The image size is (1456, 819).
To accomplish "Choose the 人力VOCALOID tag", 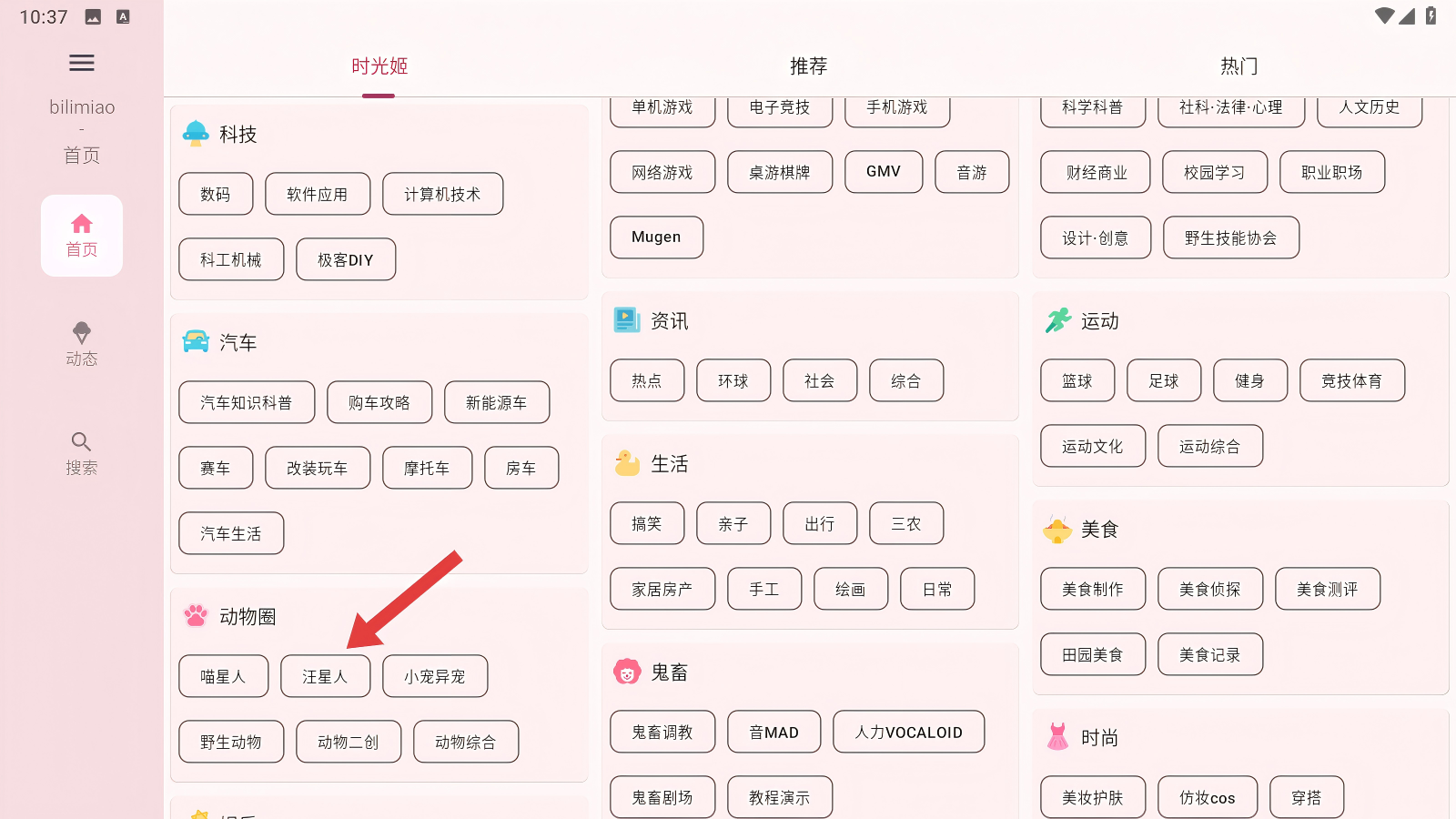I will point(908,732).
